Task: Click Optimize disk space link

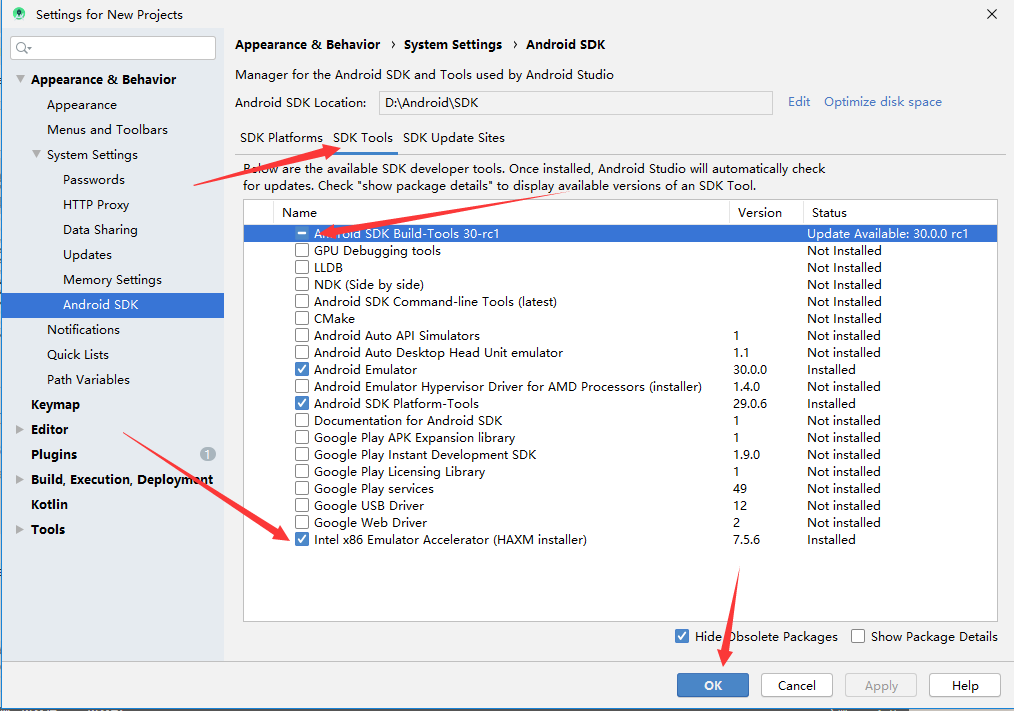Action: coord(883,102)
